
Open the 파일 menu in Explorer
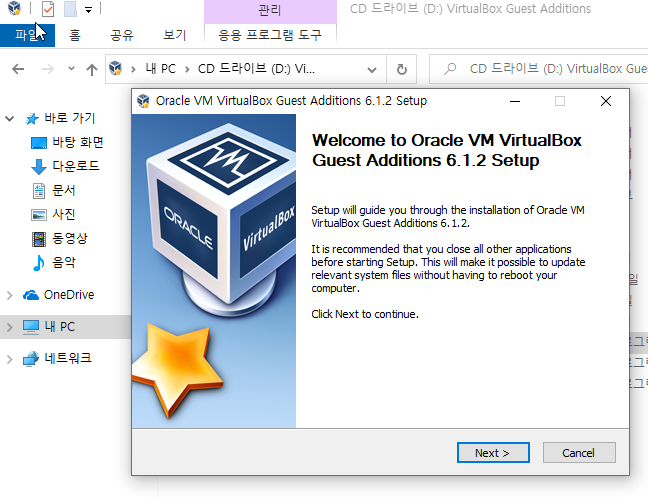[27, 36]
